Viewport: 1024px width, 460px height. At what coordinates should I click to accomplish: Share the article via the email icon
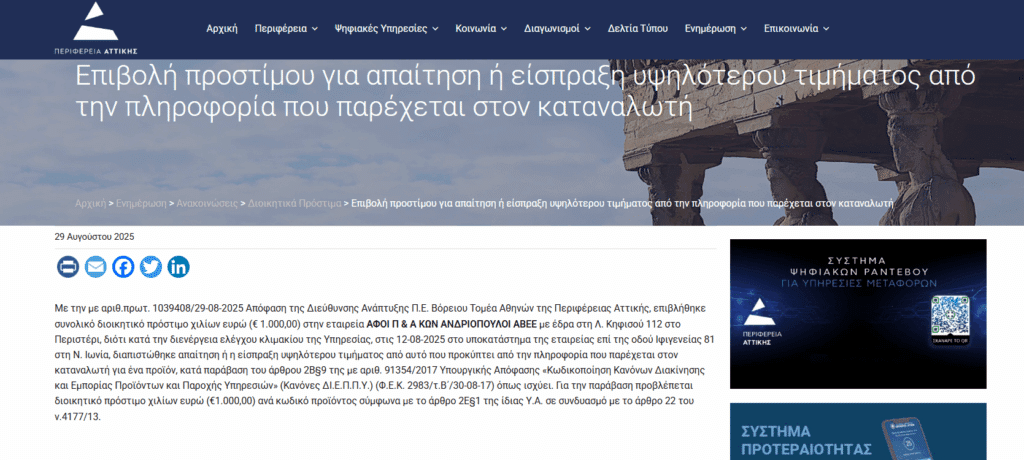pos(95,267)
